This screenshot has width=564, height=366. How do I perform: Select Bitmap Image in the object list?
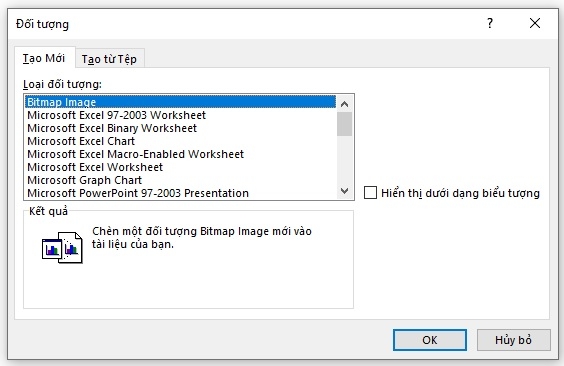(180, 102)
